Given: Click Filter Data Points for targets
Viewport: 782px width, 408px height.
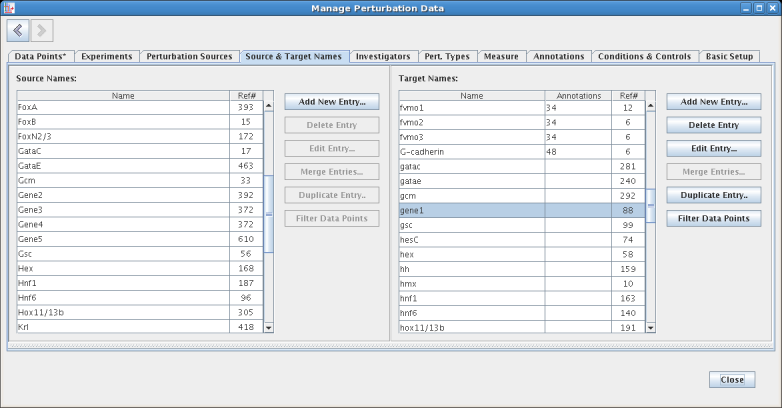Looking at the screenshot, I should pyautogui.click(x=714, y=218).
